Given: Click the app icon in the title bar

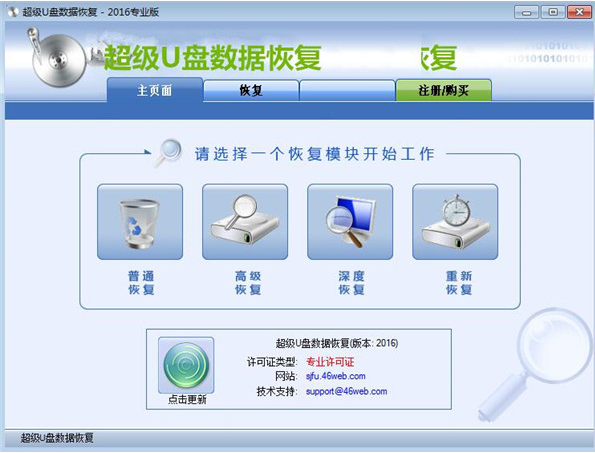Looking at the screenshot, I should click(x=13, y=12).
